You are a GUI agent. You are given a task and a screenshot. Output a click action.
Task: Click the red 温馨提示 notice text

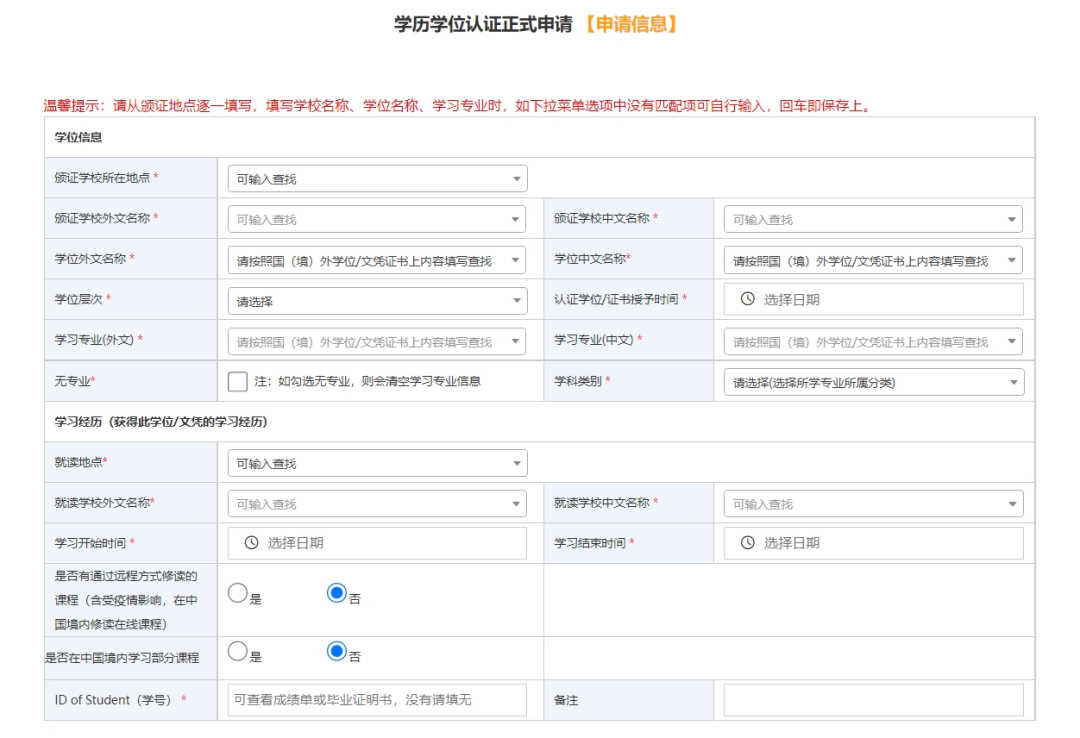coord(459,105)
